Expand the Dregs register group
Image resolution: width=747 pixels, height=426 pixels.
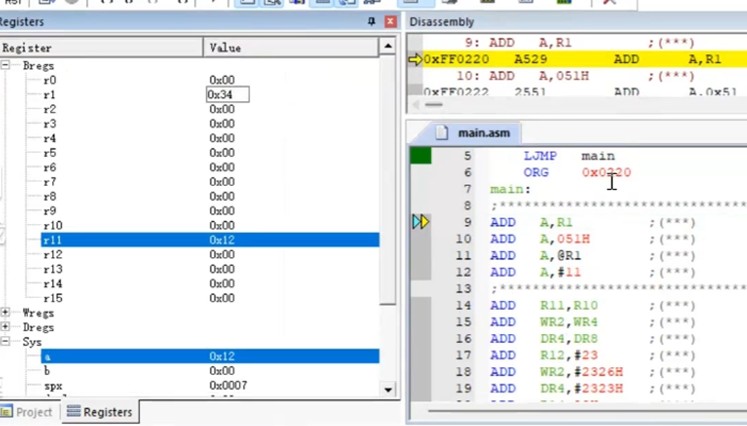pos(6,327)
